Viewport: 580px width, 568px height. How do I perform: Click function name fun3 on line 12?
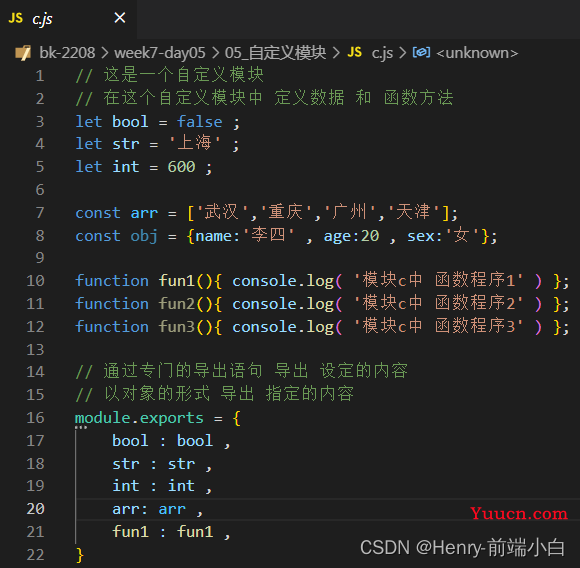(177, 327)
